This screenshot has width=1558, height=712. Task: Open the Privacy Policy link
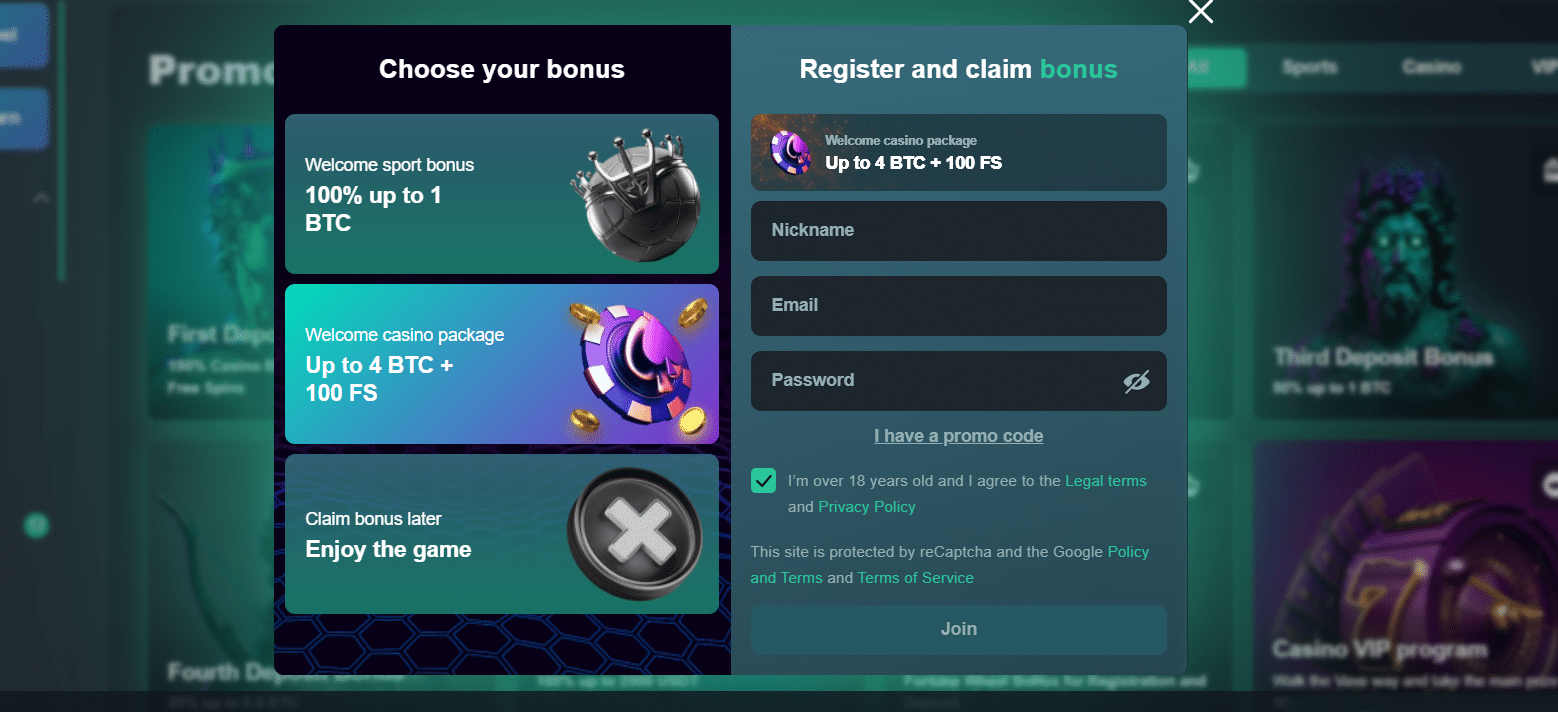866,506
